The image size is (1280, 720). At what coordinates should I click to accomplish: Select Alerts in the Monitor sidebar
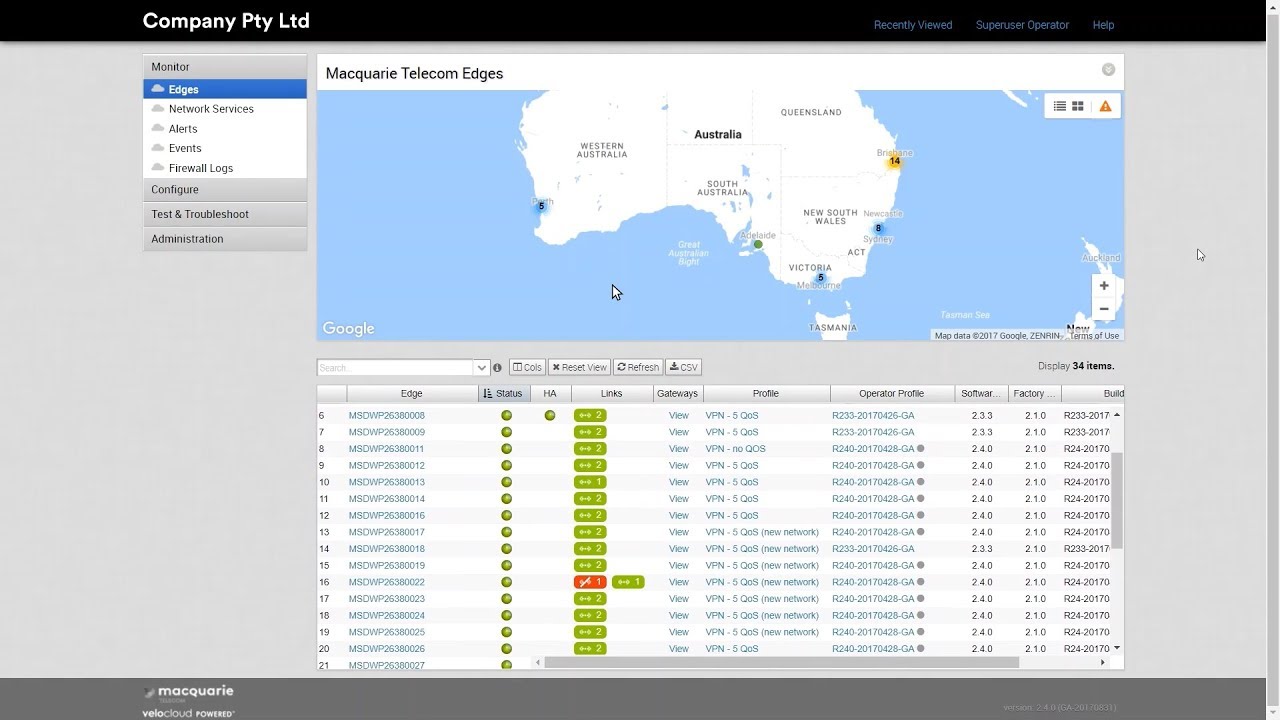pyautogui.click(x=182, y=128)
